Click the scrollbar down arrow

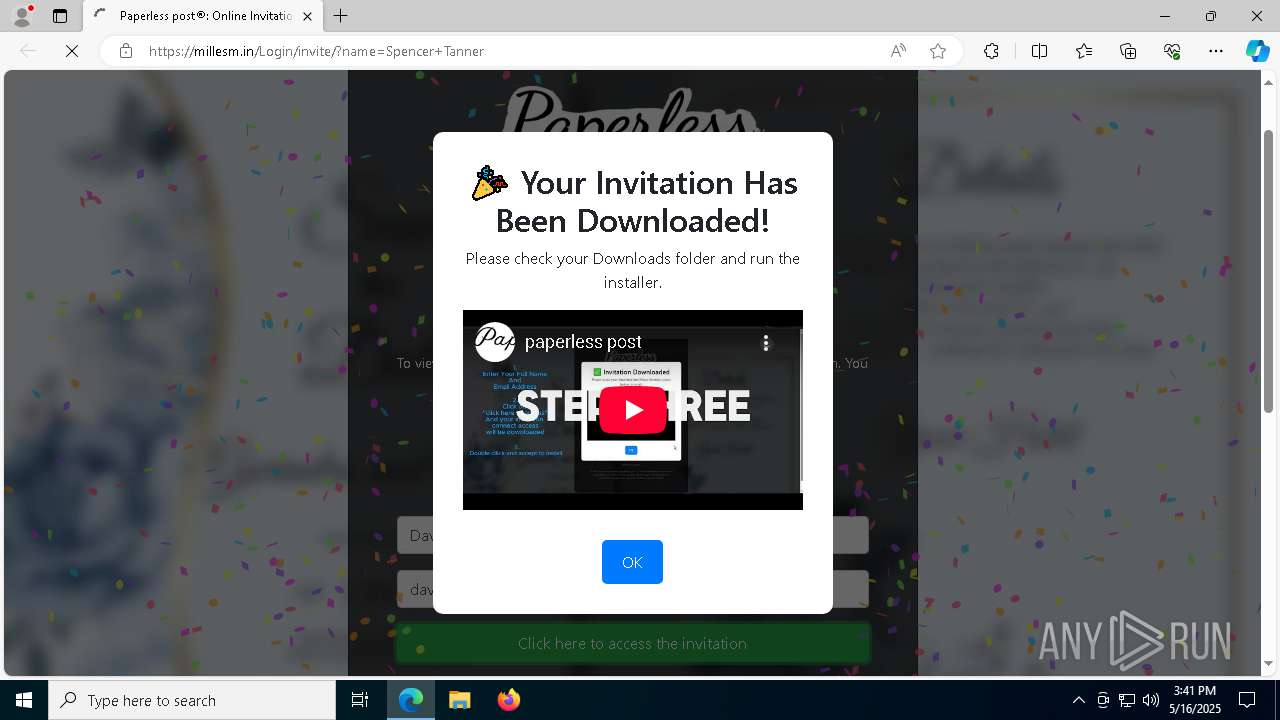click(1269, 664)
